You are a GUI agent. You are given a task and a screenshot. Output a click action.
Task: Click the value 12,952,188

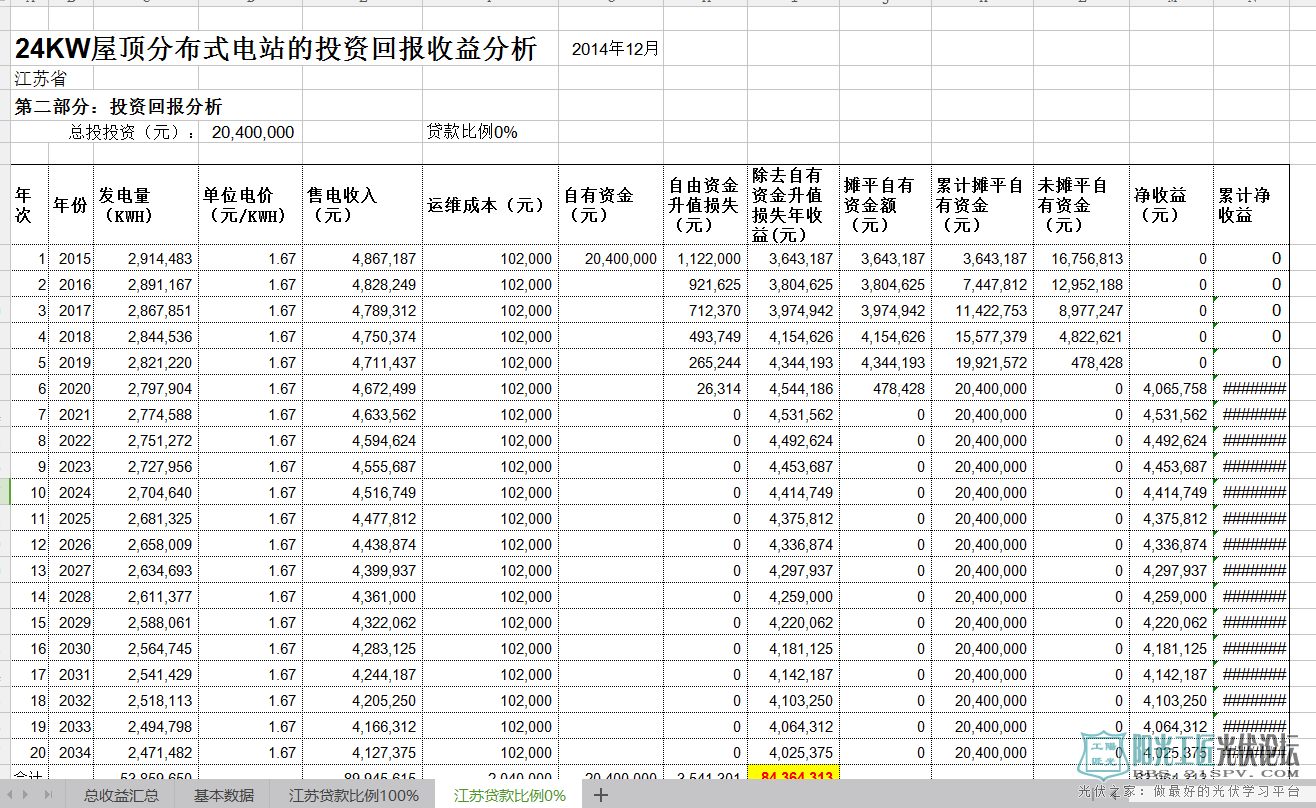click(x=1081, y=284)
